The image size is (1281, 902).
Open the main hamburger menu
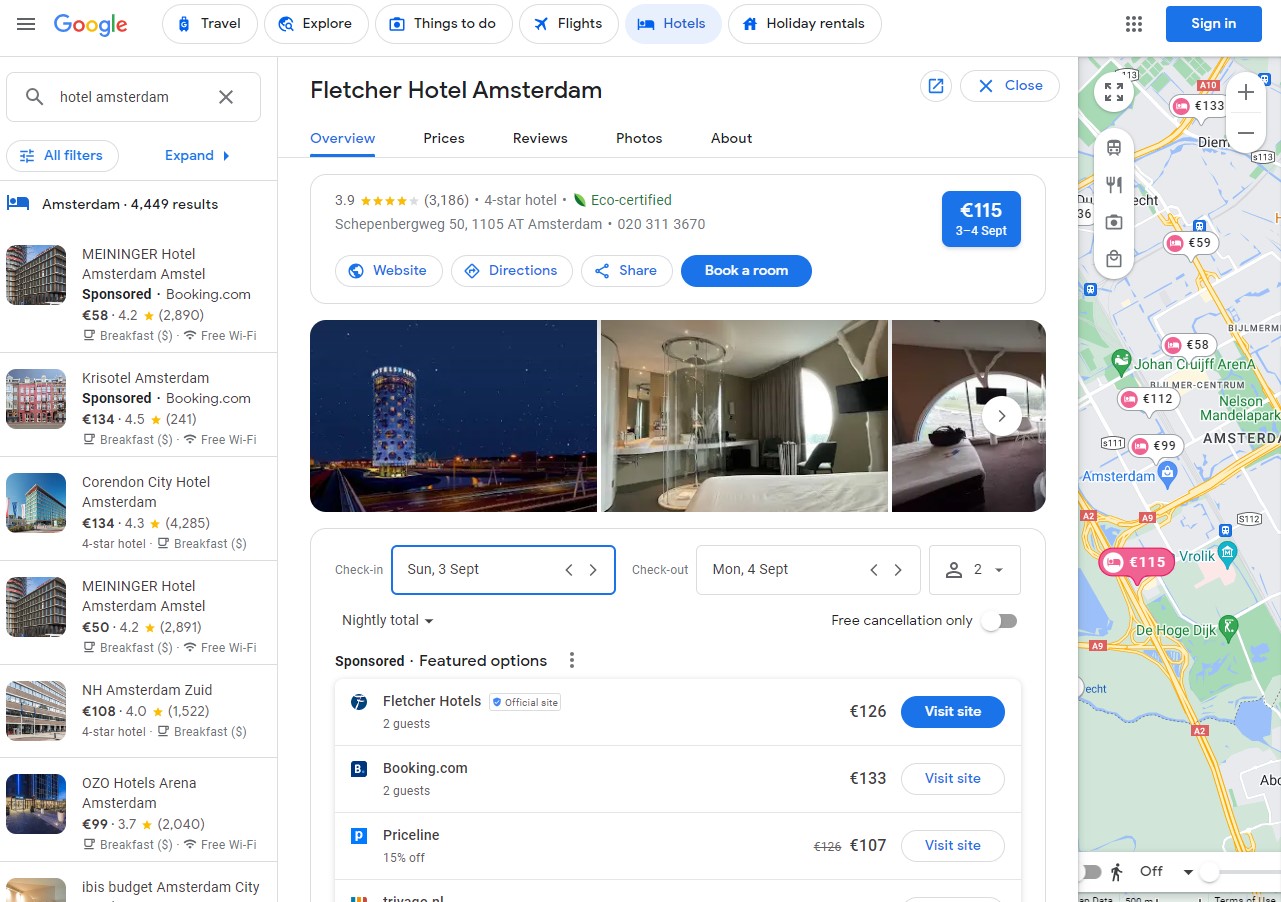[26, 24]
